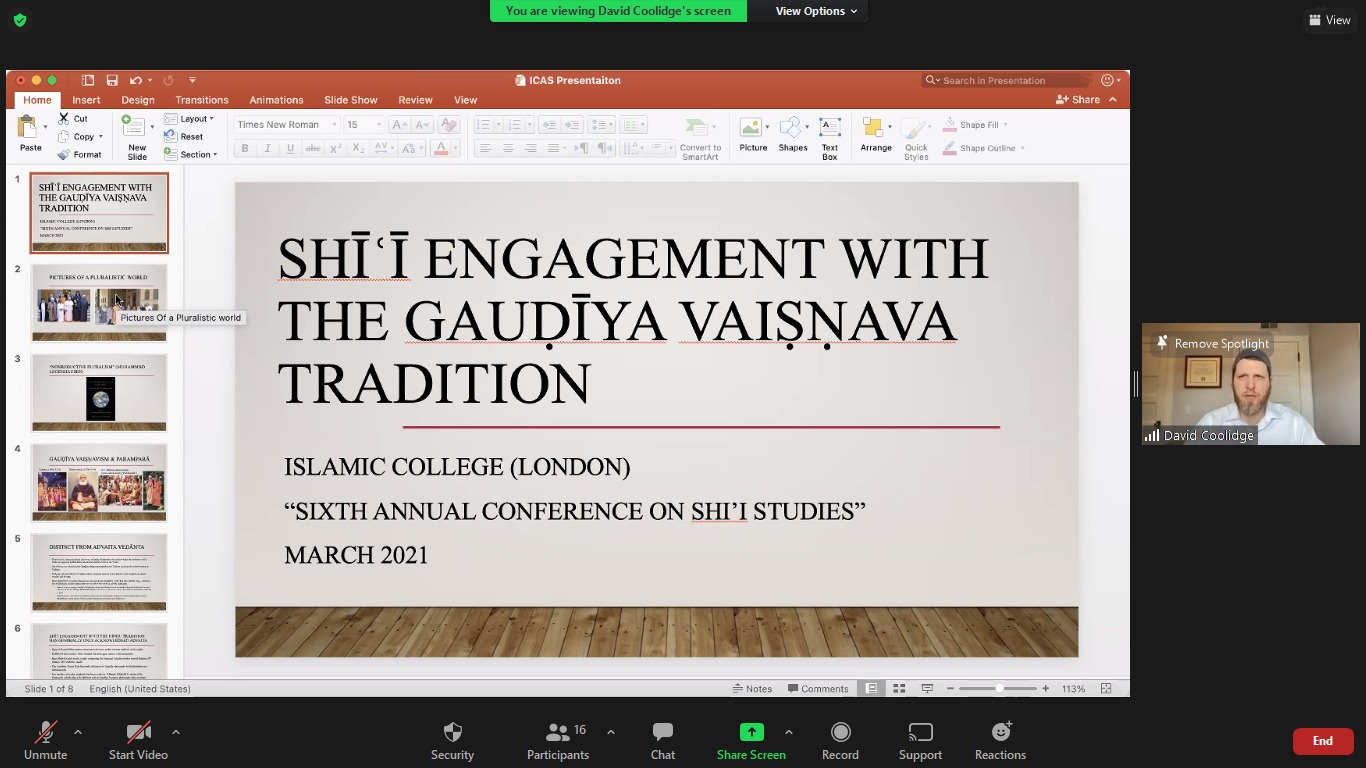This screenshot has width=1366, height=768.
Task: Open the Slide Show ribbon tab
Action: (351, 100)
